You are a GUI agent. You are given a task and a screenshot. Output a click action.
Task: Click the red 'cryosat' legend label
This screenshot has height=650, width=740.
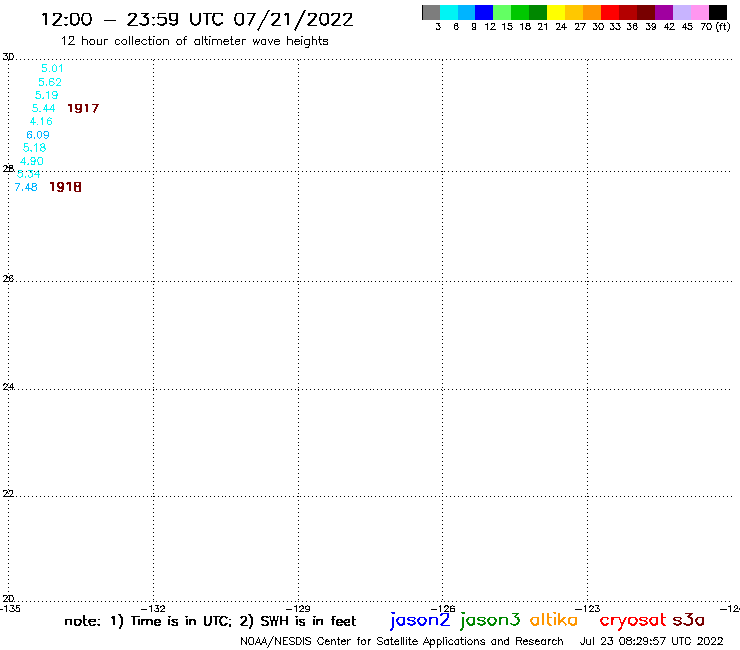(633, 621)
